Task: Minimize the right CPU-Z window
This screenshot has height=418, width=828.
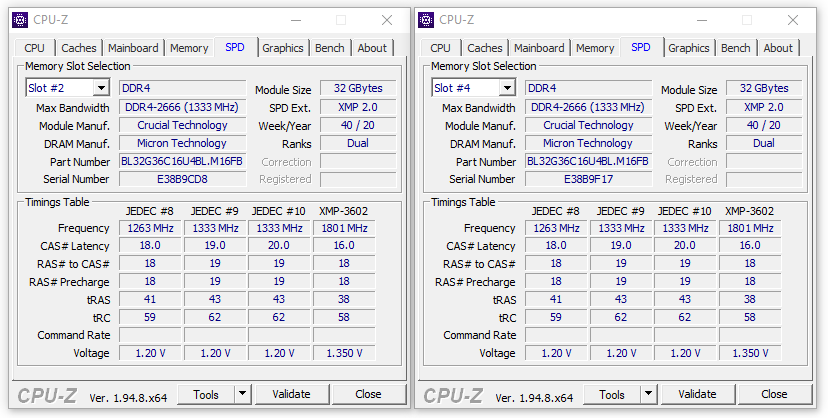Action: tap(702, 20)
